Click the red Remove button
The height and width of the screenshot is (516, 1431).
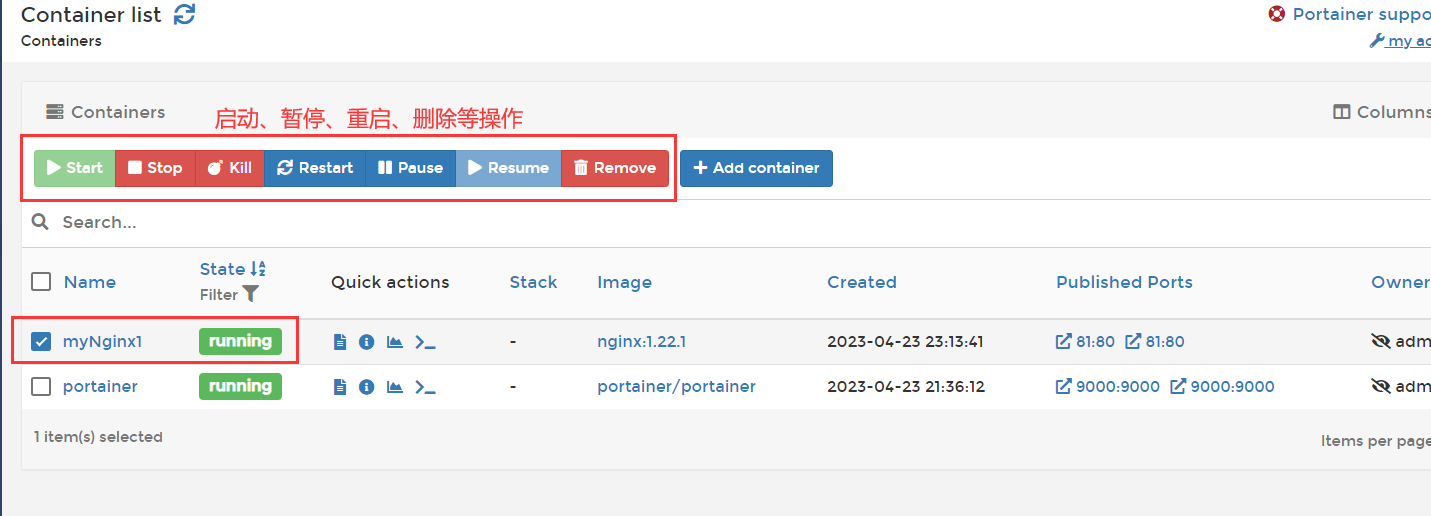coord(615,168)
